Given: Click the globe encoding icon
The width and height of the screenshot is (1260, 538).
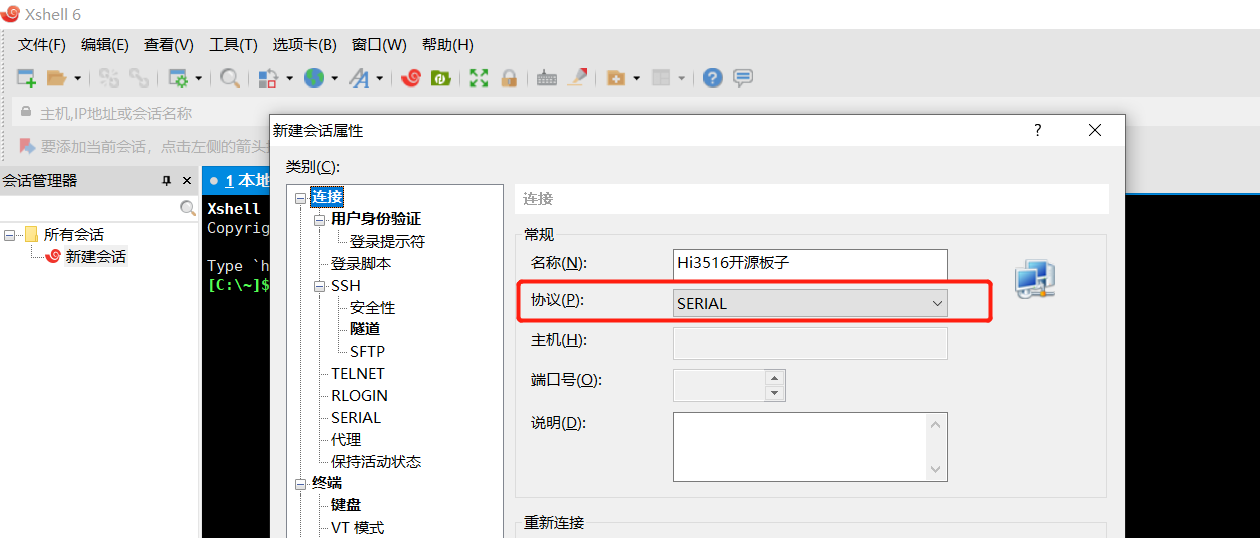Looking at the screenshot, I should tap(314, 78).
